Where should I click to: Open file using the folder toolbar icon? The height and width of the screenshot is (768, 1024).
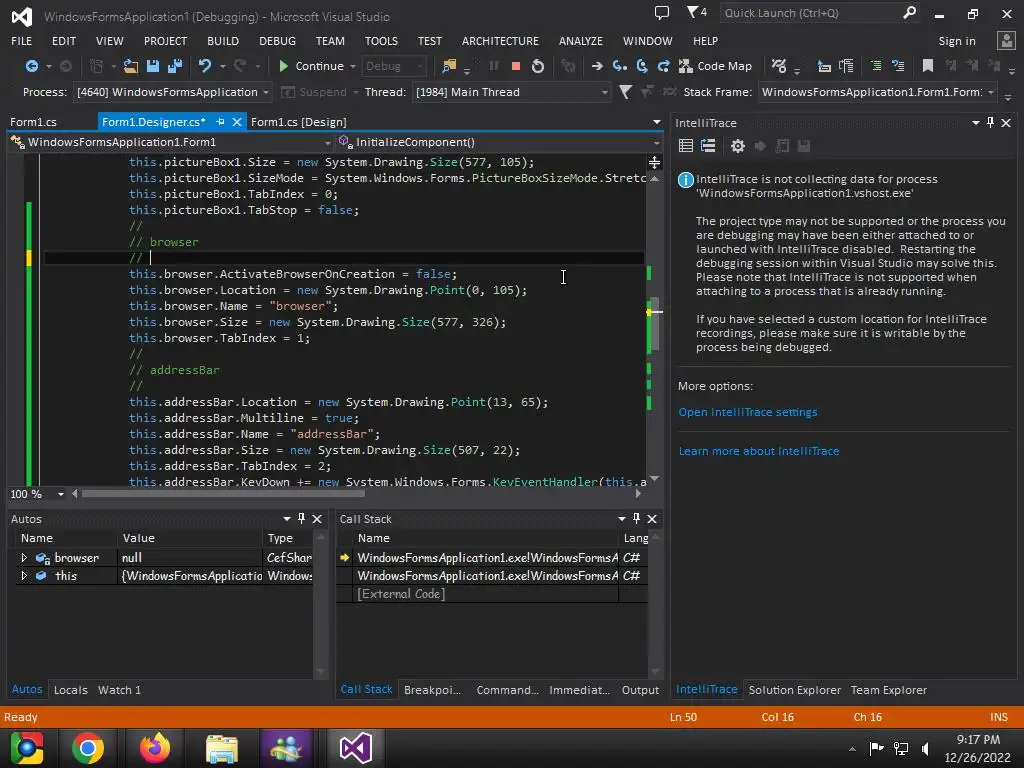[131, 66]
